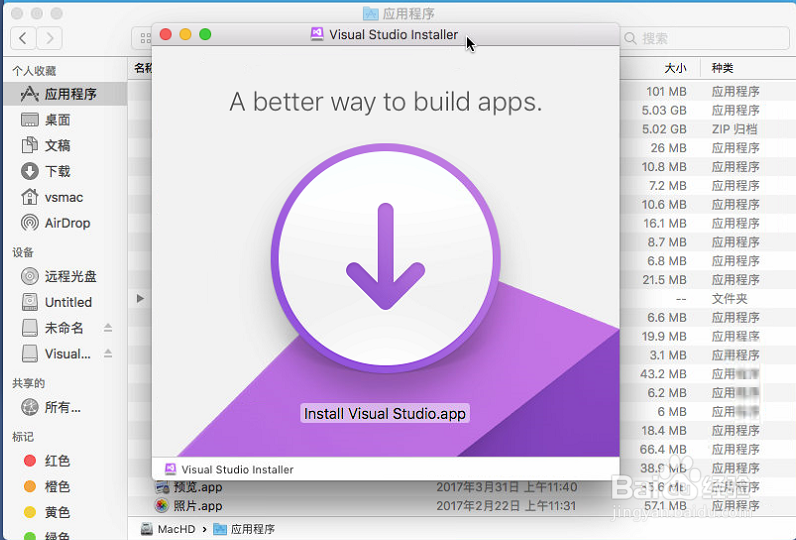796x540 pixels.
Task: Click Finder icon view button
Action: [145, 38]
